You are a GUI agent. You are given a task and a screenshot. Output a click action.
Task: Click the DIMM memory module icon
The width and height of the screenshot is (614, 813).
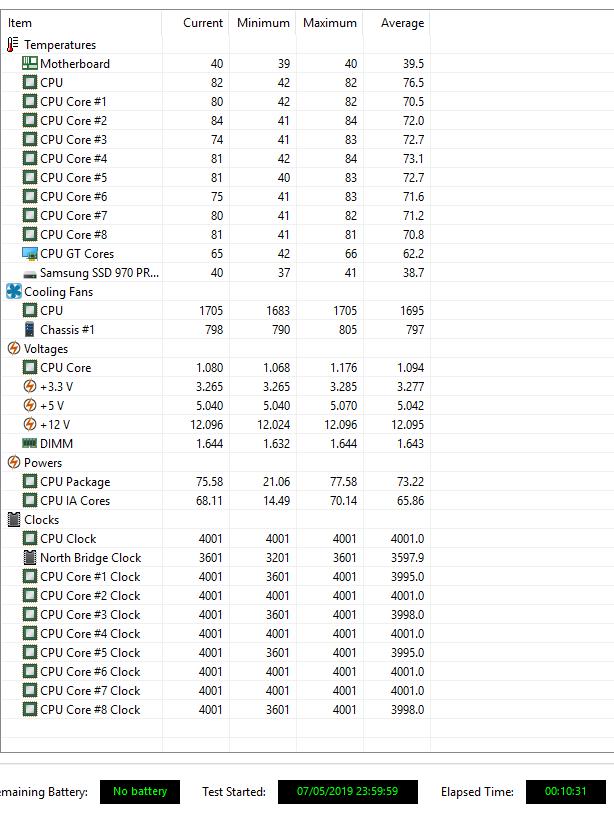click(30, 443)
